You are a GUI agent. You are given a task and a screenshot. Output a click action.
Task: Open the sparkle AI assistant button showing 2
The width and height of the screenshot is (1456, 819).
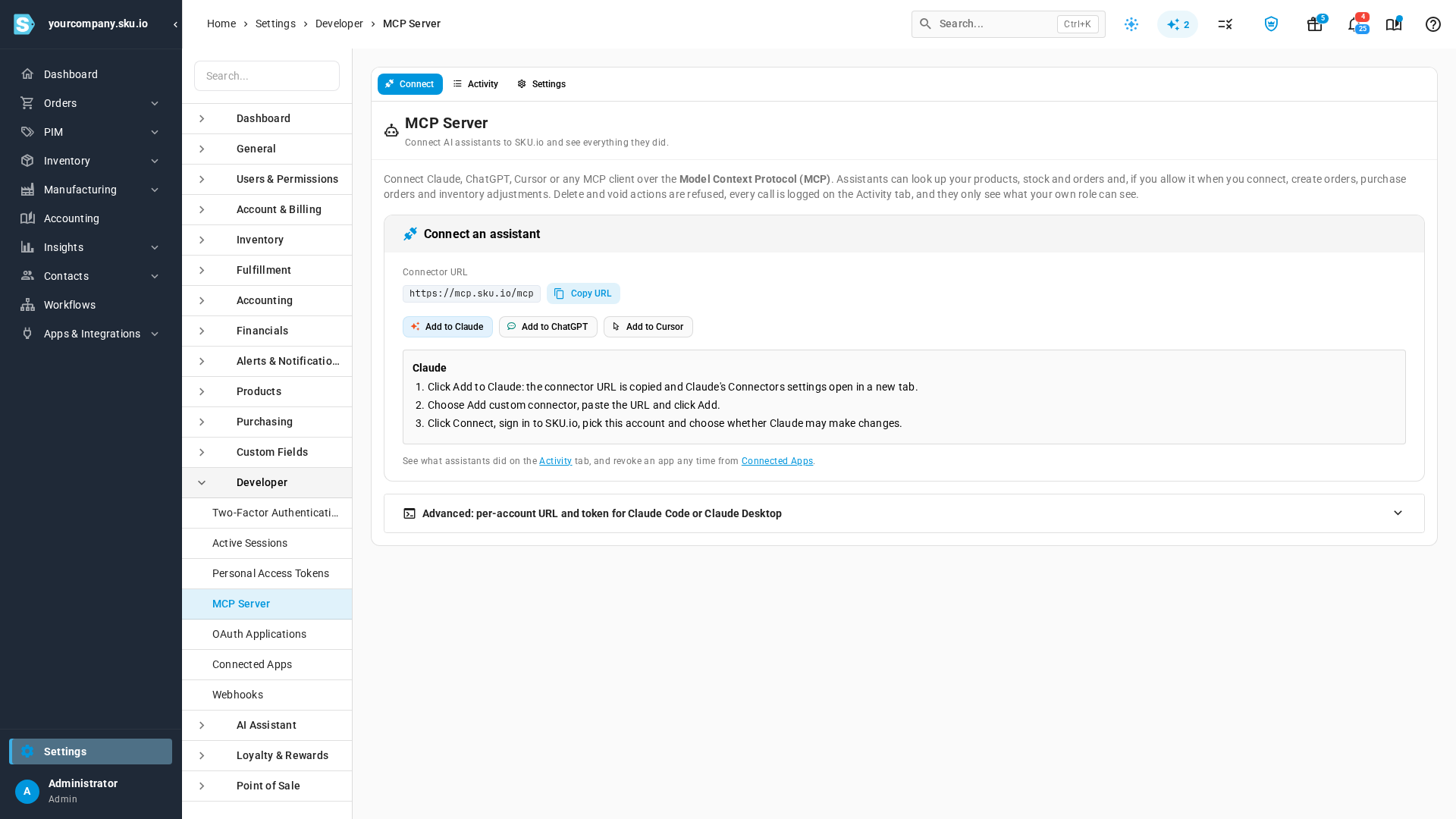[x=1178, y=24]
